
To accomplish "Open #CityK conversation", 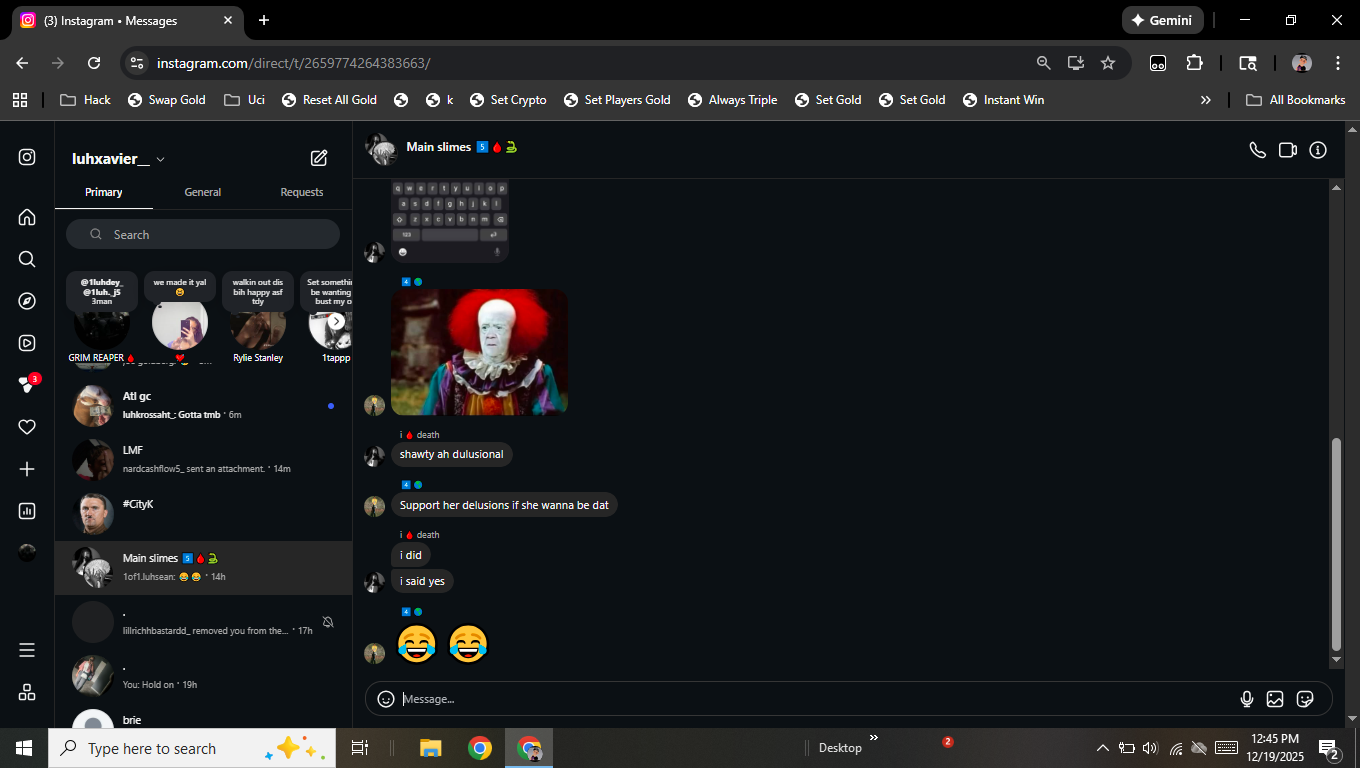I will (203, 513).
